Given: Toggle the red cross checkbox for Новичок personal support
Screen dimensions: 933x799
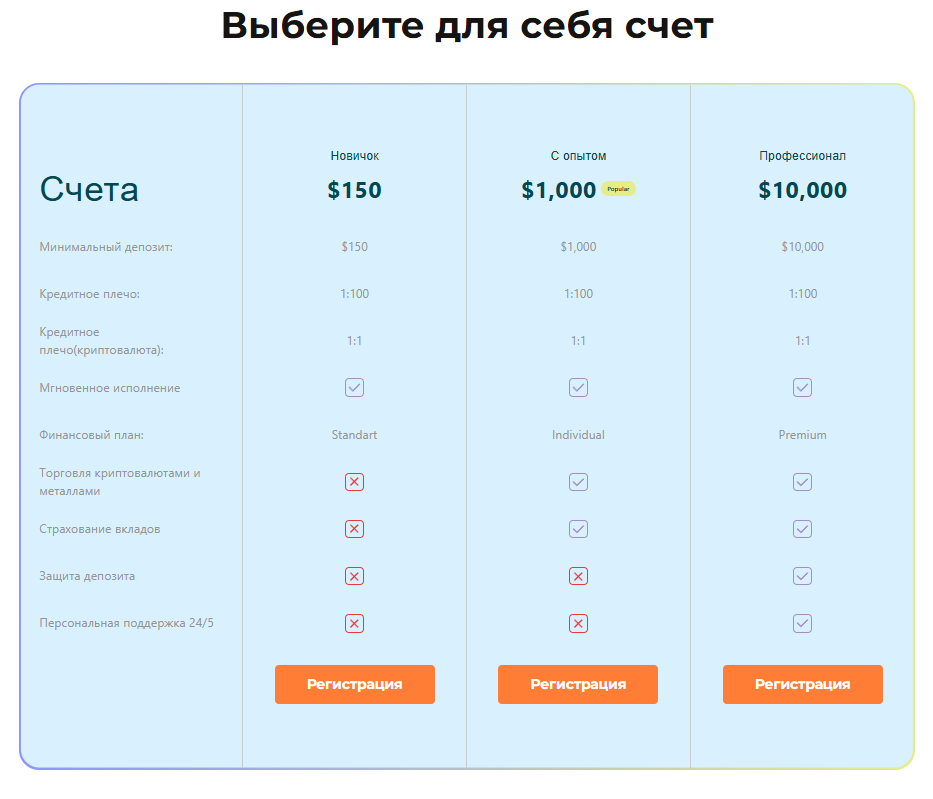Looking at the screenshot, I should point(354,623).
